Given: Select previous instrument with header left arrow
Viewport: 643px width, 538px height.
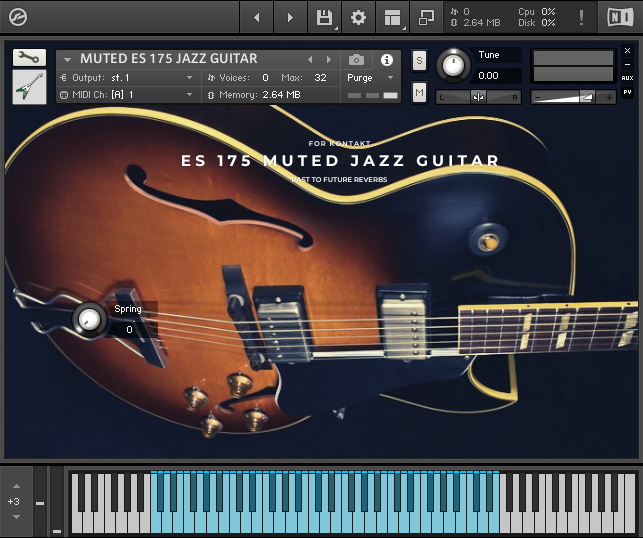Looking at the screenshot, I should 310,59.
